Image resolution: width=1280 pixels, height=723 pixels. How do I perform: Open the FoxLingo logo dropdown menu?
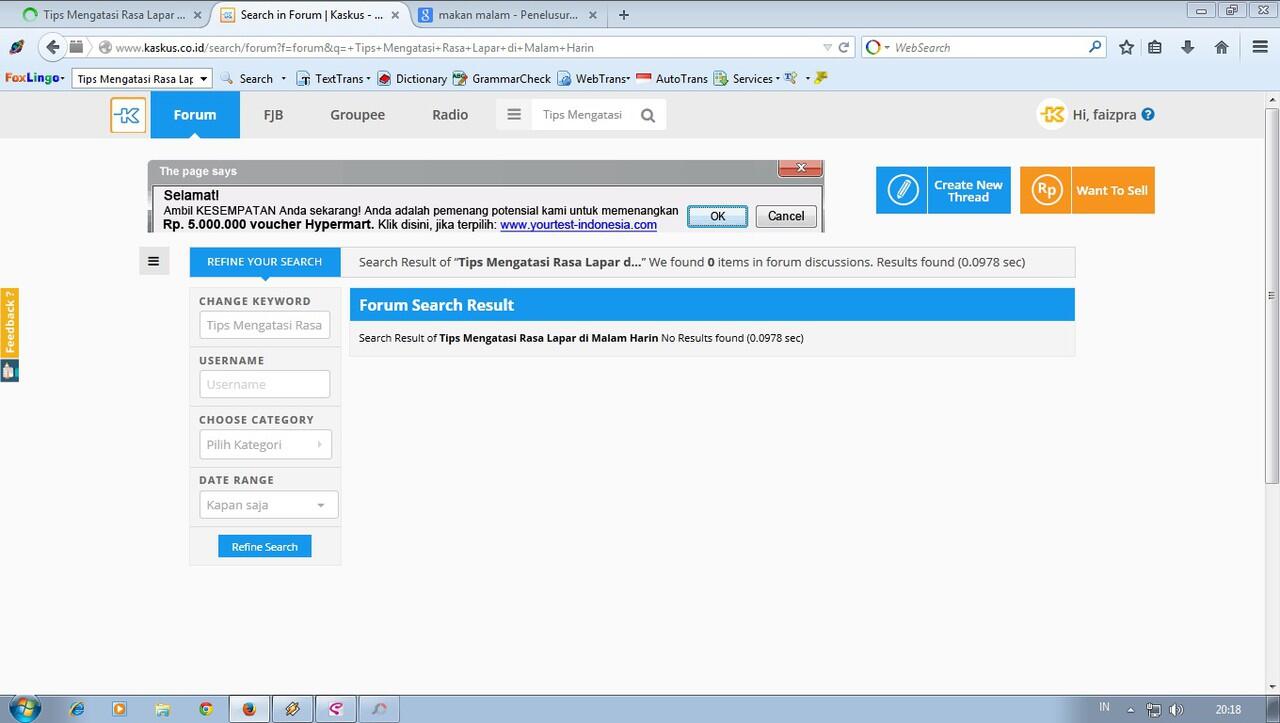pyautogui.click(x=35, y=78)
